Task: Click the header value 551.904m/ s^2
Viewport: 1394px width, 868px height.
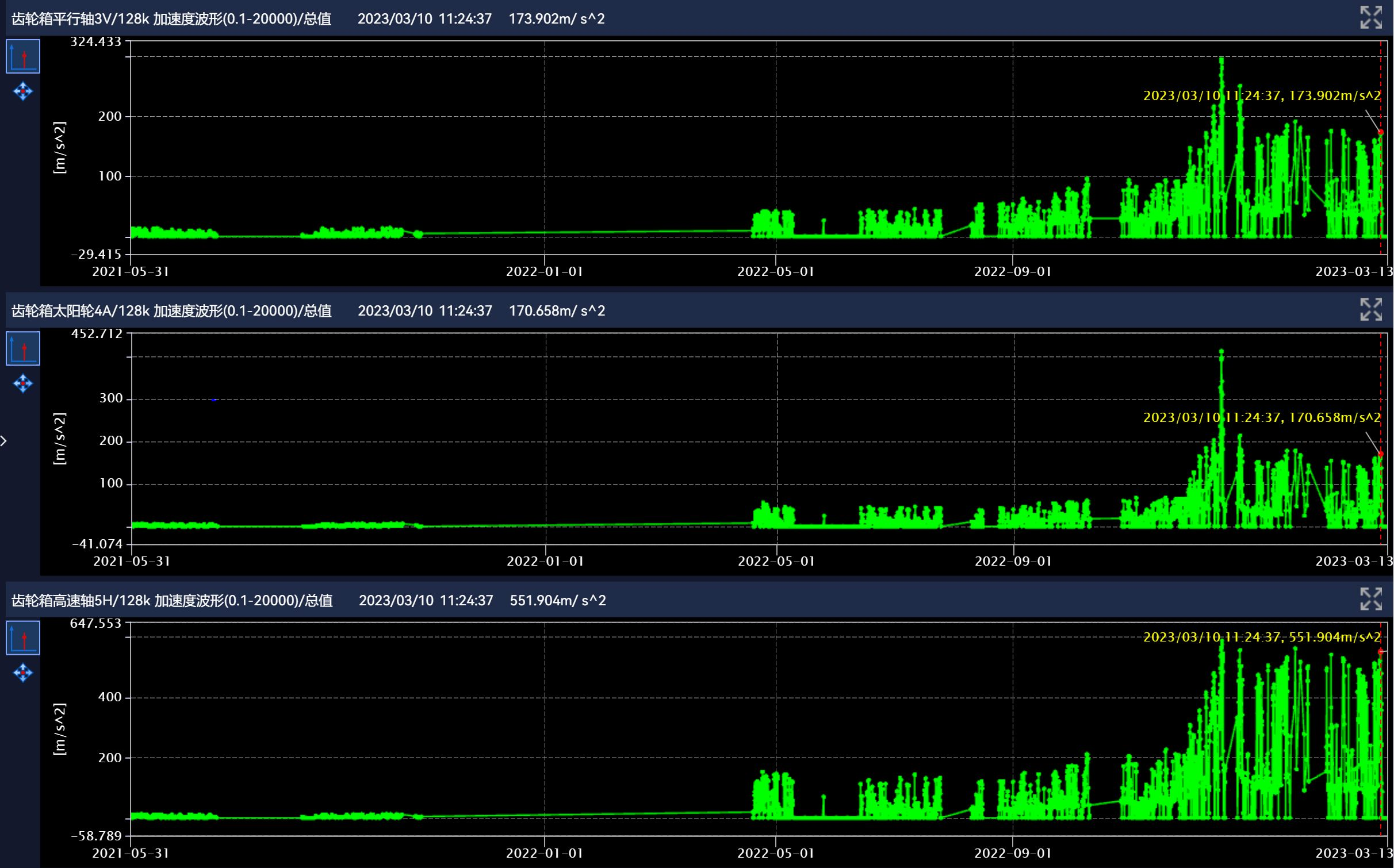Action: [x=558, y=601]
